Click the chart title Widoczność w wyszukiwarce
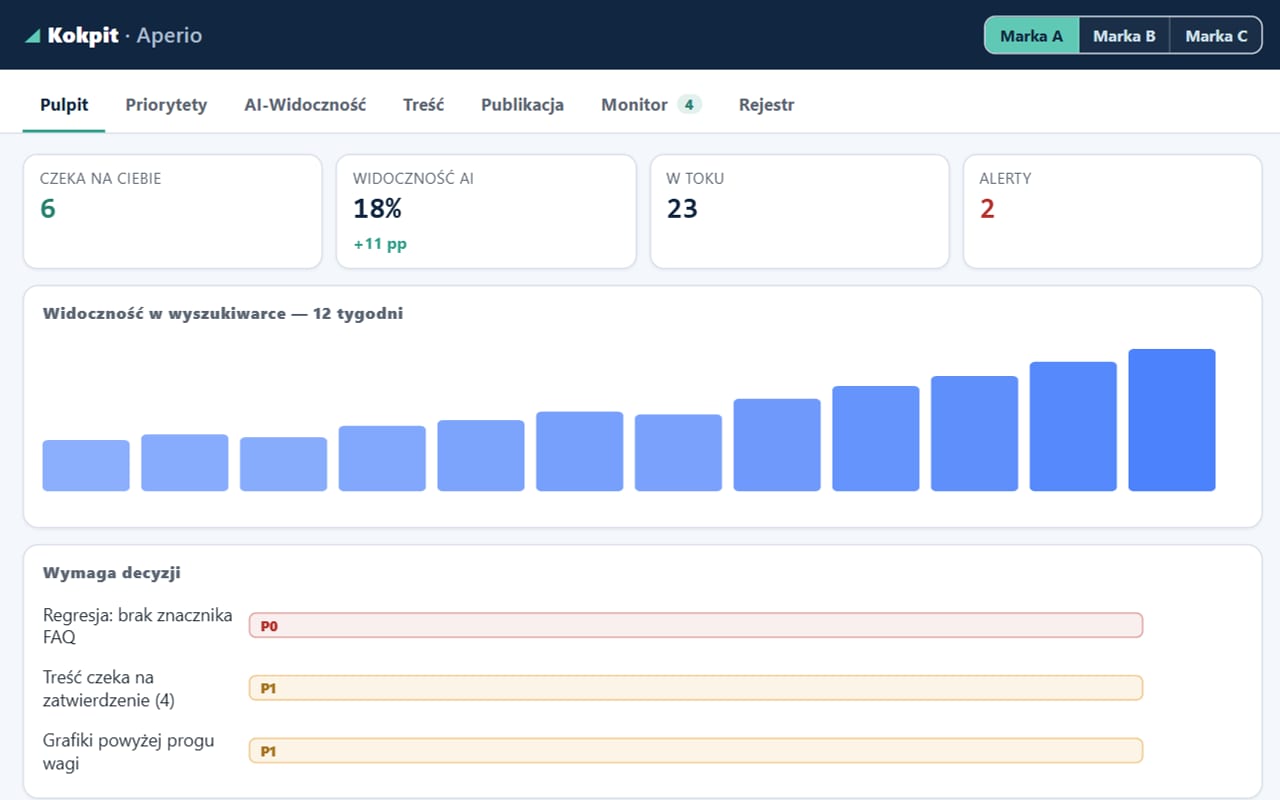The height and width of the screenshot is (800, 1280). click(223, 313)
